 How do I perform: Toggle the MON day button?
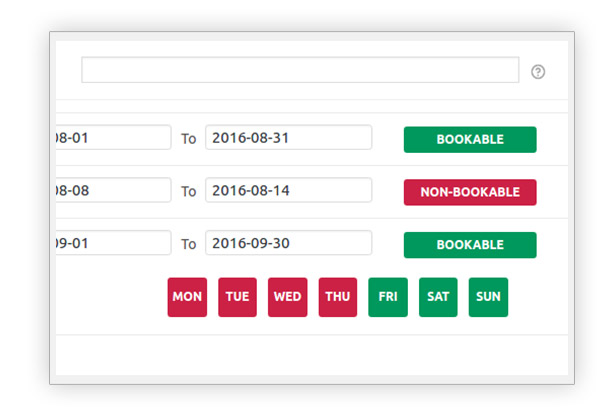tap(187, 297)
